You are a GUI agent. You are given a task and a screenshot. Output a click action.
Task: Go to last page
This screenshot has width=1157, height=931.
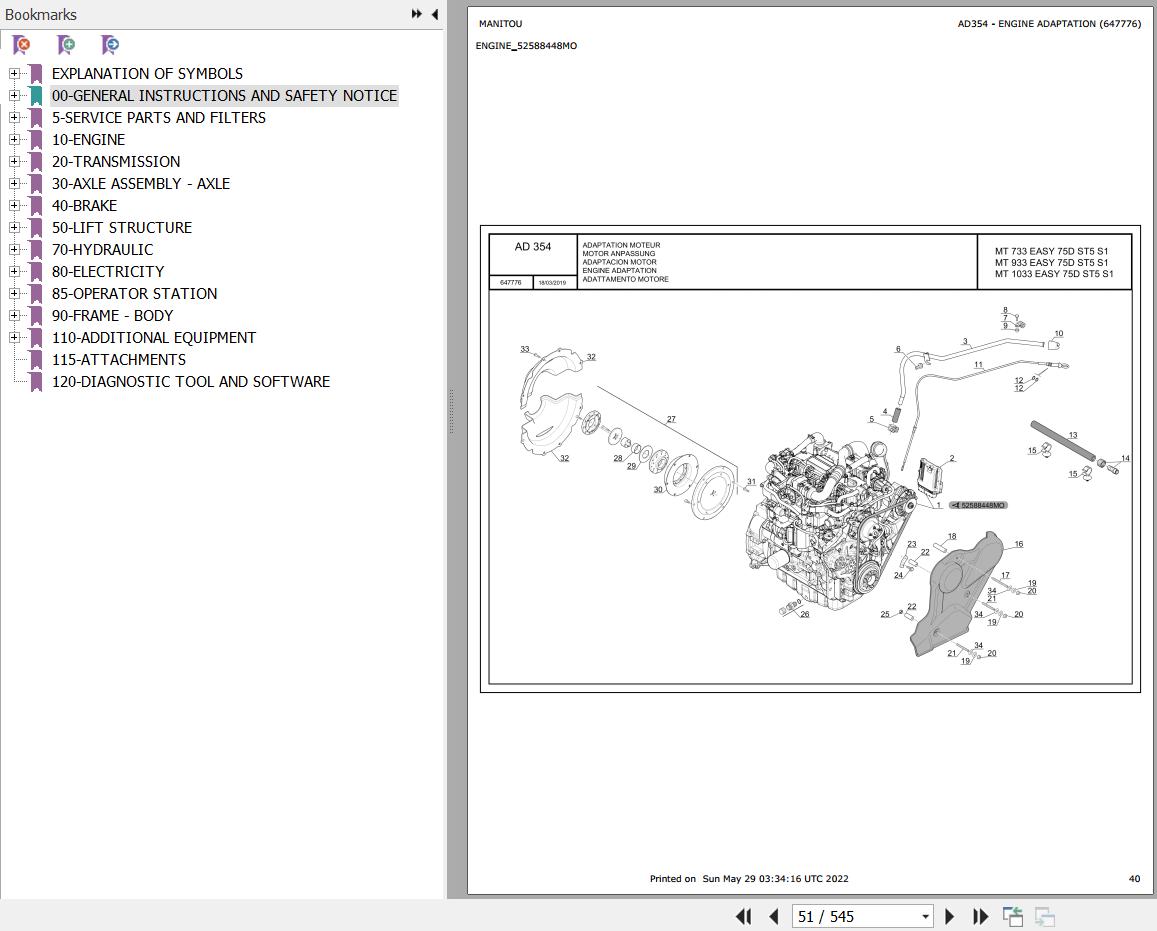[980, 916]
